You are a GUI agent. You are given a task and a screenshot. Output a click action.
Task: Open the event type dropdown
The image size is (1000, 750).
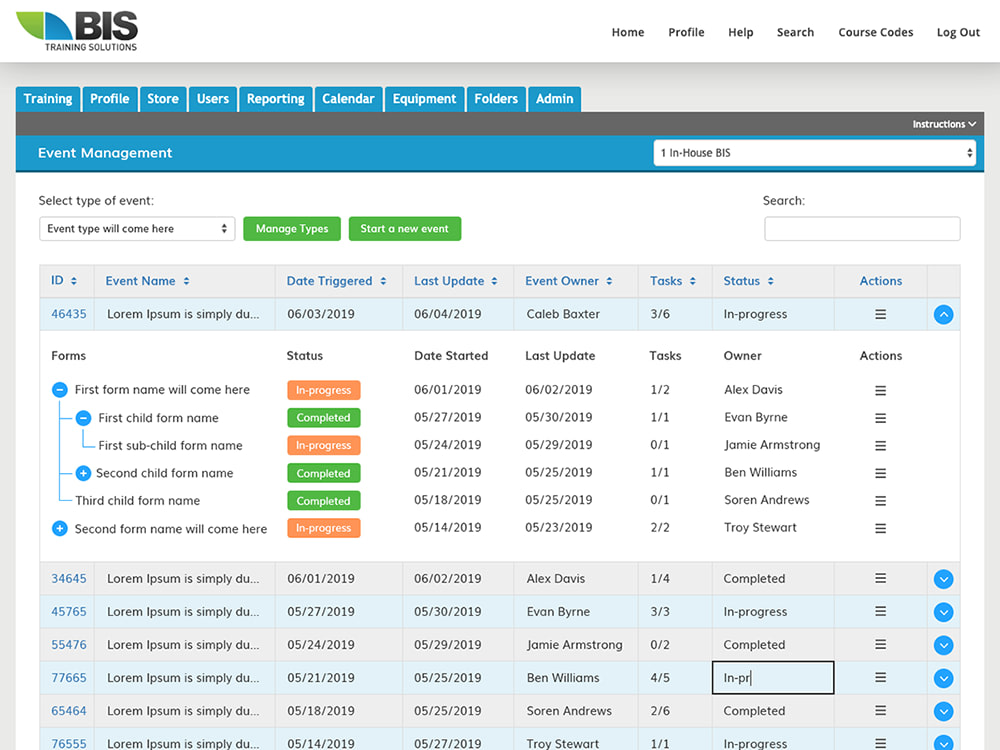point(137,229)
